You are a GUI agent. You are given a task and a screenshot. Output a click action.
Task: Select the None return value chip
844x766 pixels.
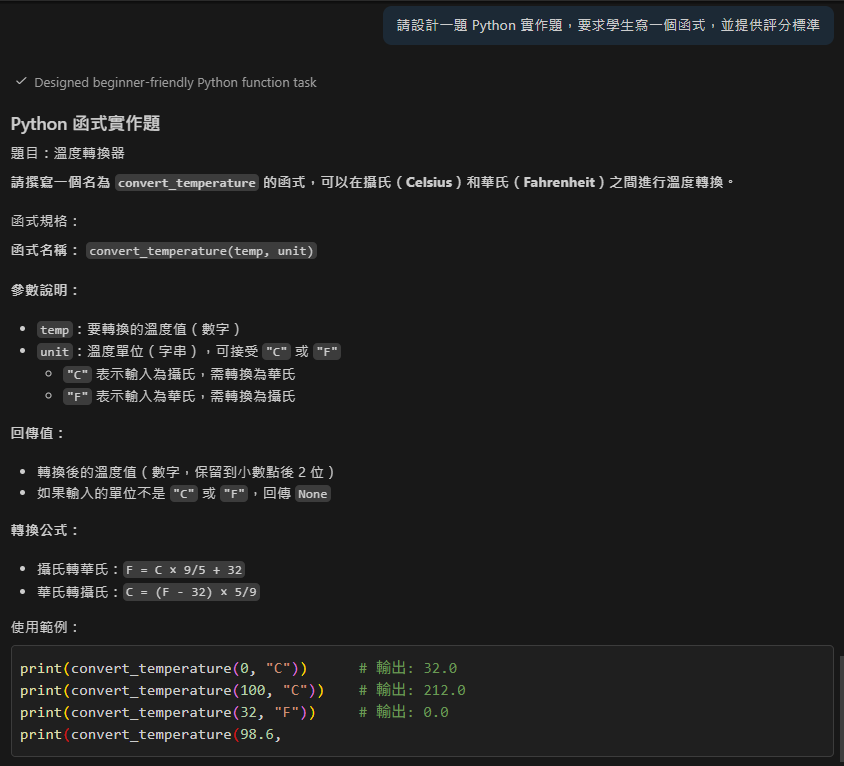[312, 493]
